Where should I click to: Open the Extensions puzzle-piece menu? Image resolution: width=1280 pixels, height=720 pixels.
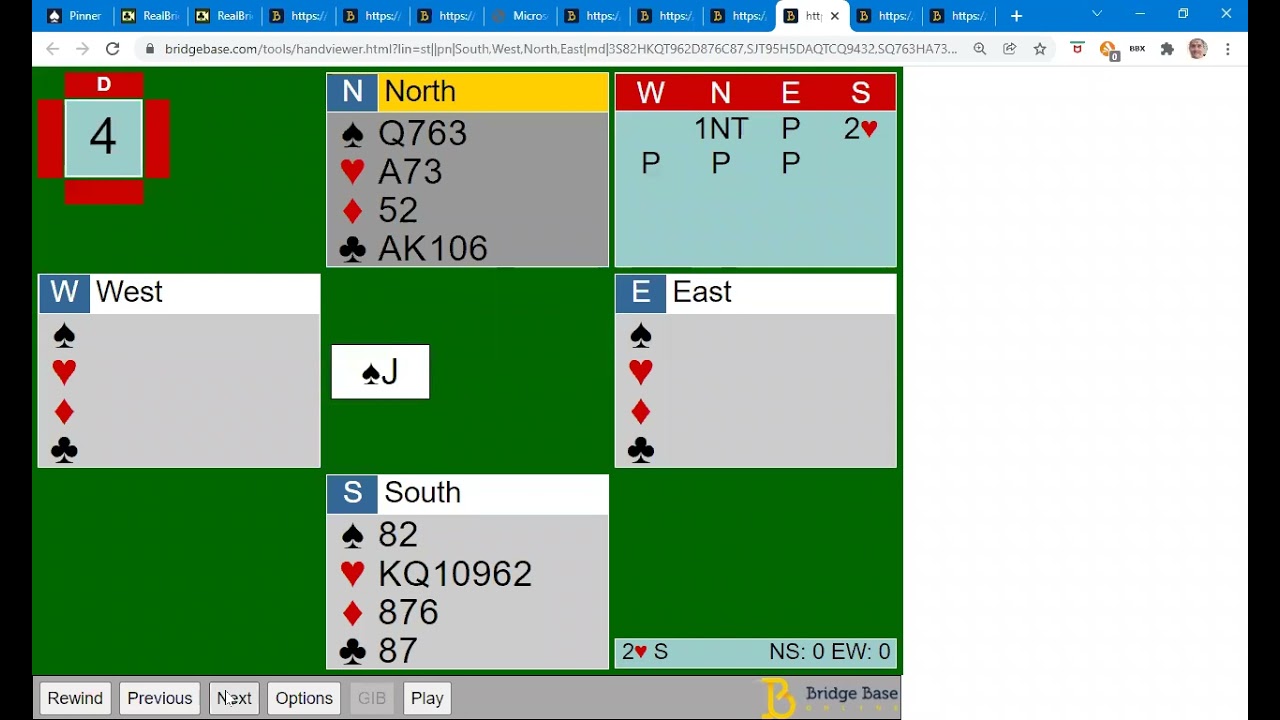(x=1167, y=49)
